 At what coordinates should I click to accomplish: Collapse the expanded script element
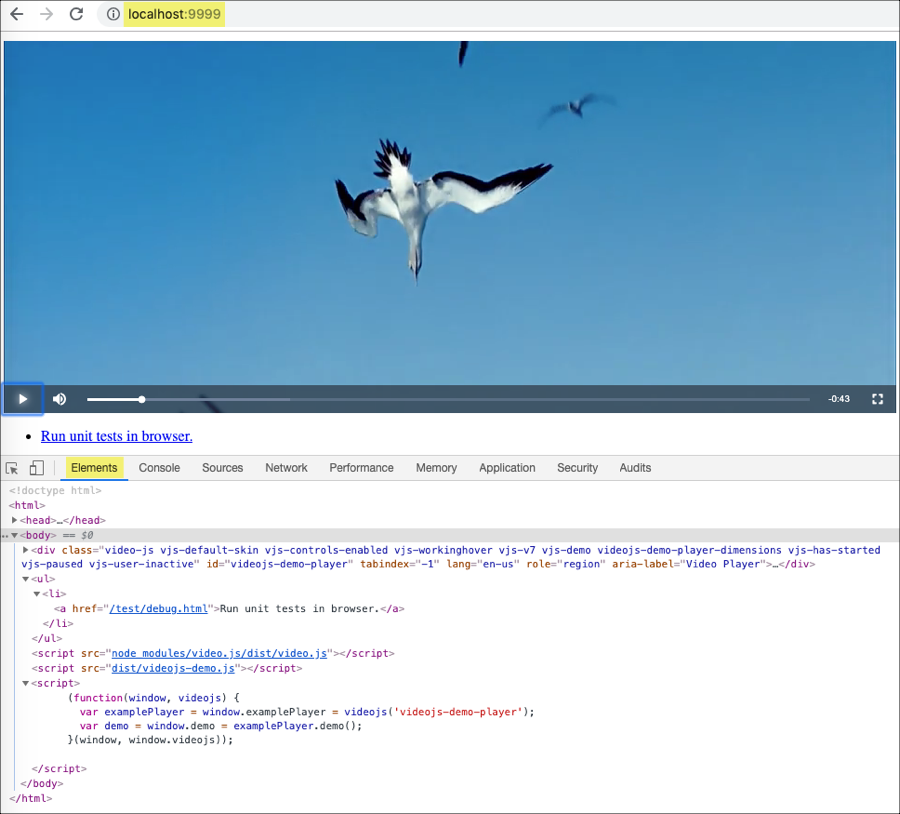click(x=24, y=683)
